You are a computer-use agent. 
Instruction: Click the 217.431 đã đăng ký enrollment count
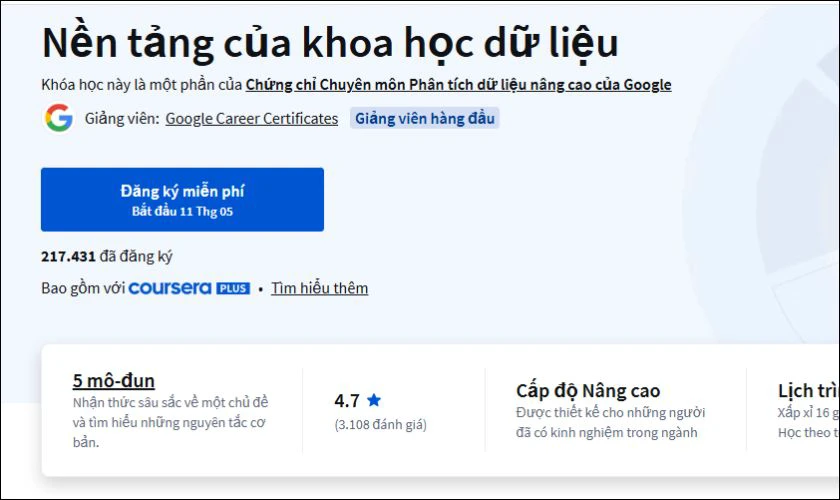[107, 256]
